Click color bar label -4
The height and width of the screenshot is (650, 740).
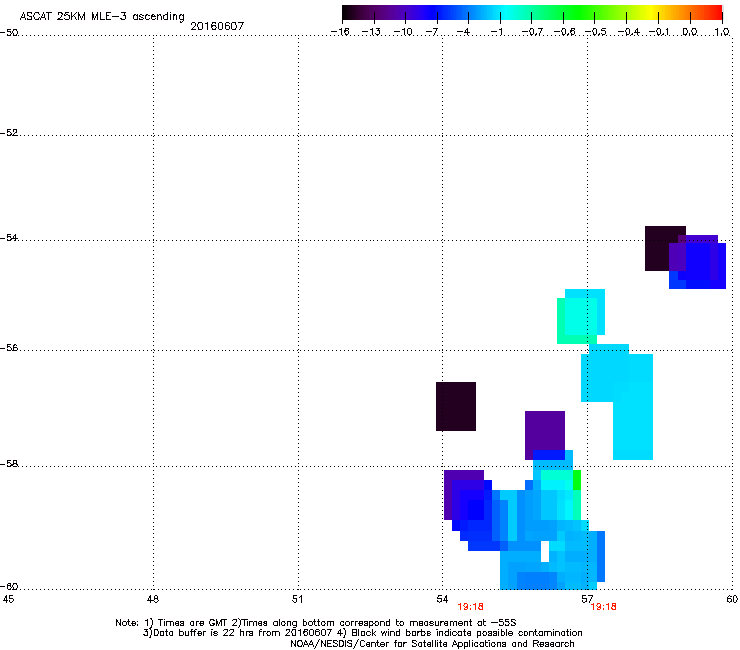[463, 32]
